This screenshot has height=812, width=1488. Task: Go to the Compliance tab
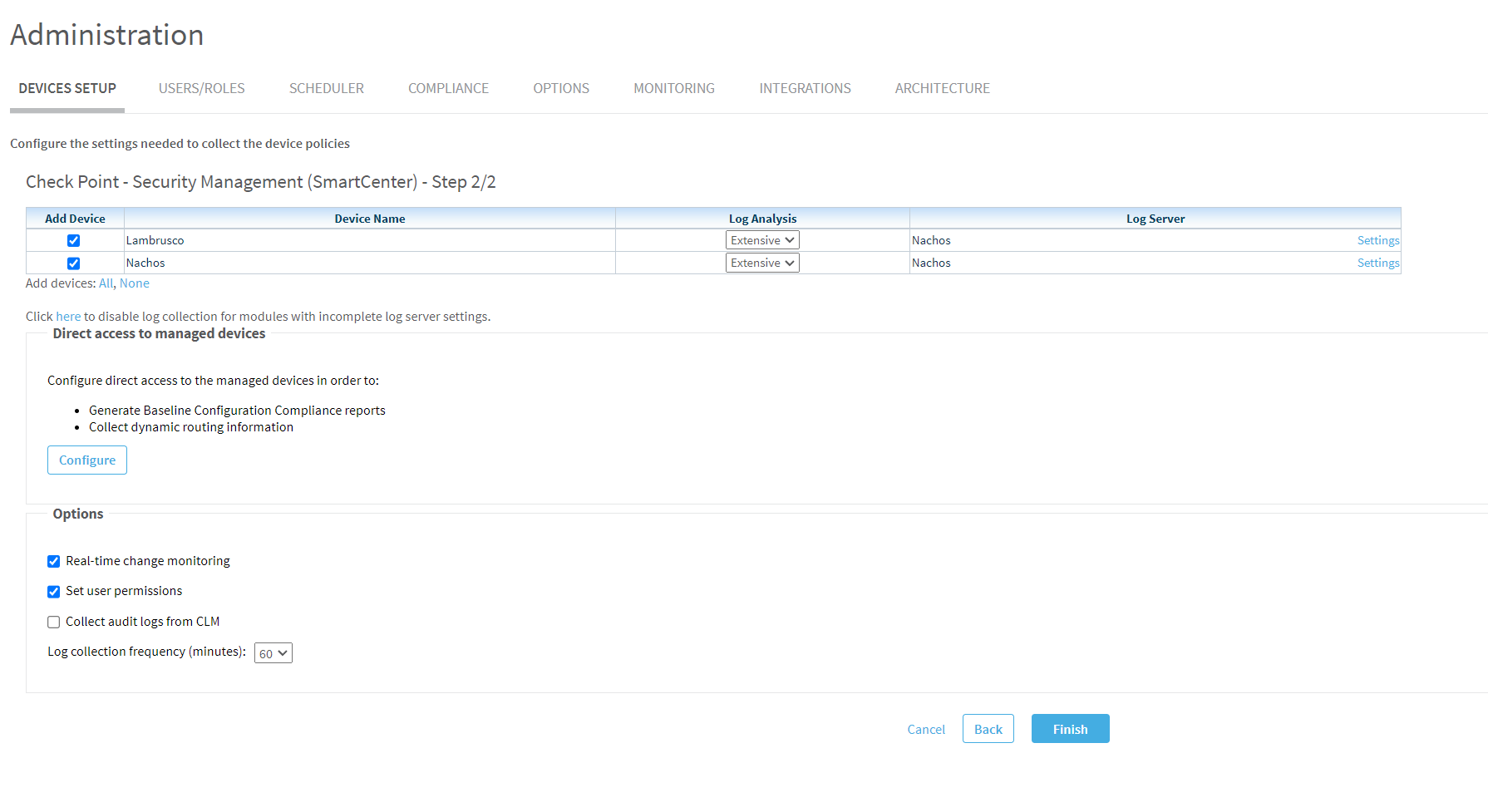click(x=448, y=88)
